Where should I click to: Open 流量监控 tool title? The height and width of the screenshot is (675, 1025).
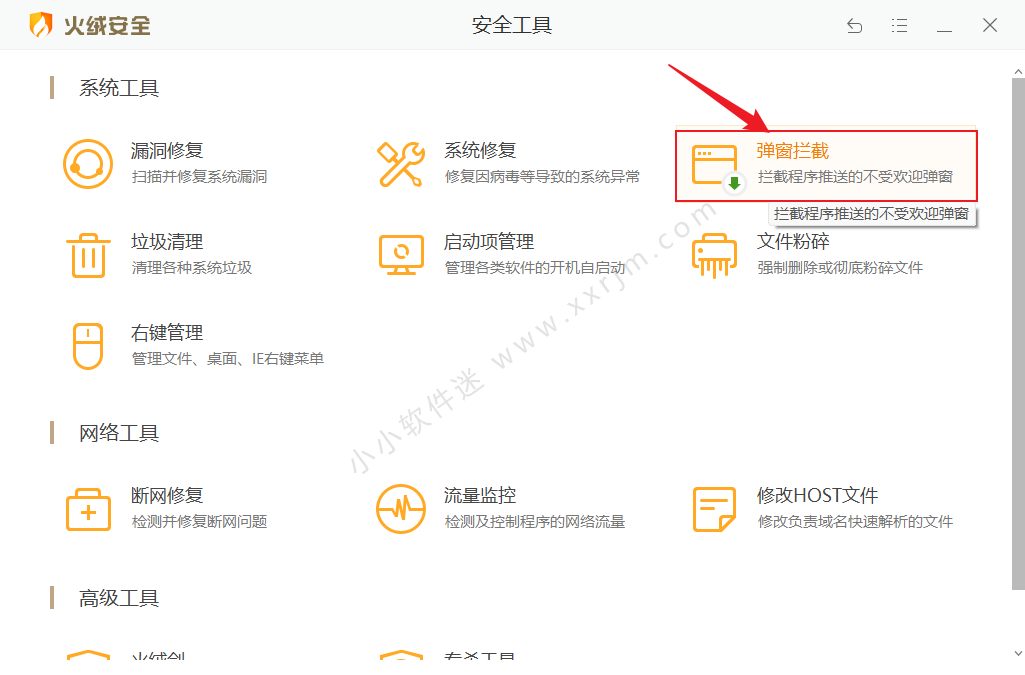click(480, 495)
